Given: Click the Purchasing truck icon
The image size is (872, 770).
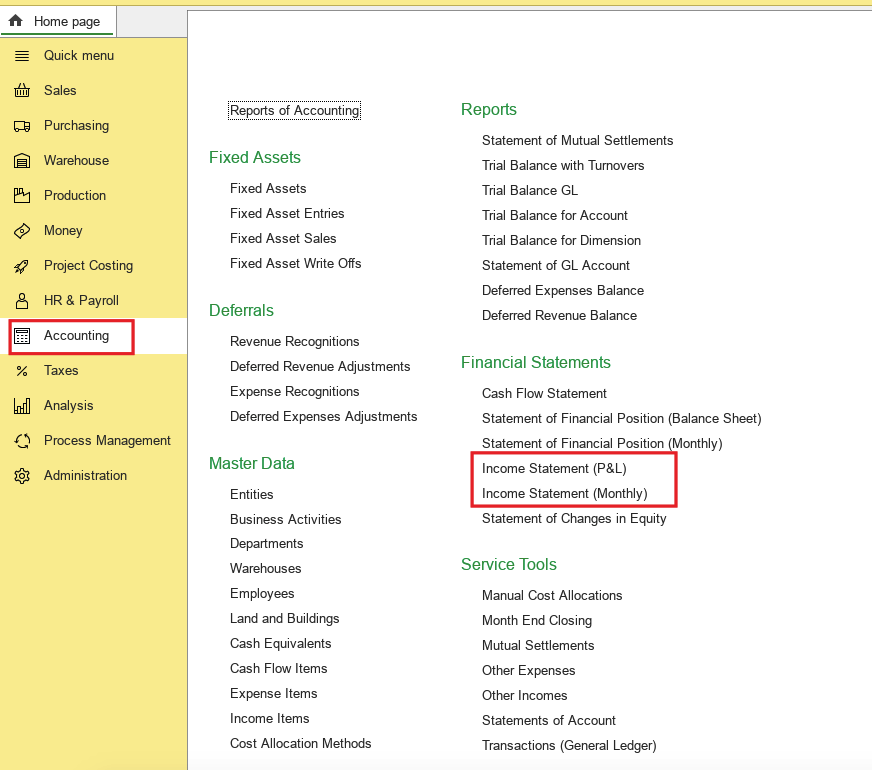Looking at the screenshot, I should pos(22,125).
